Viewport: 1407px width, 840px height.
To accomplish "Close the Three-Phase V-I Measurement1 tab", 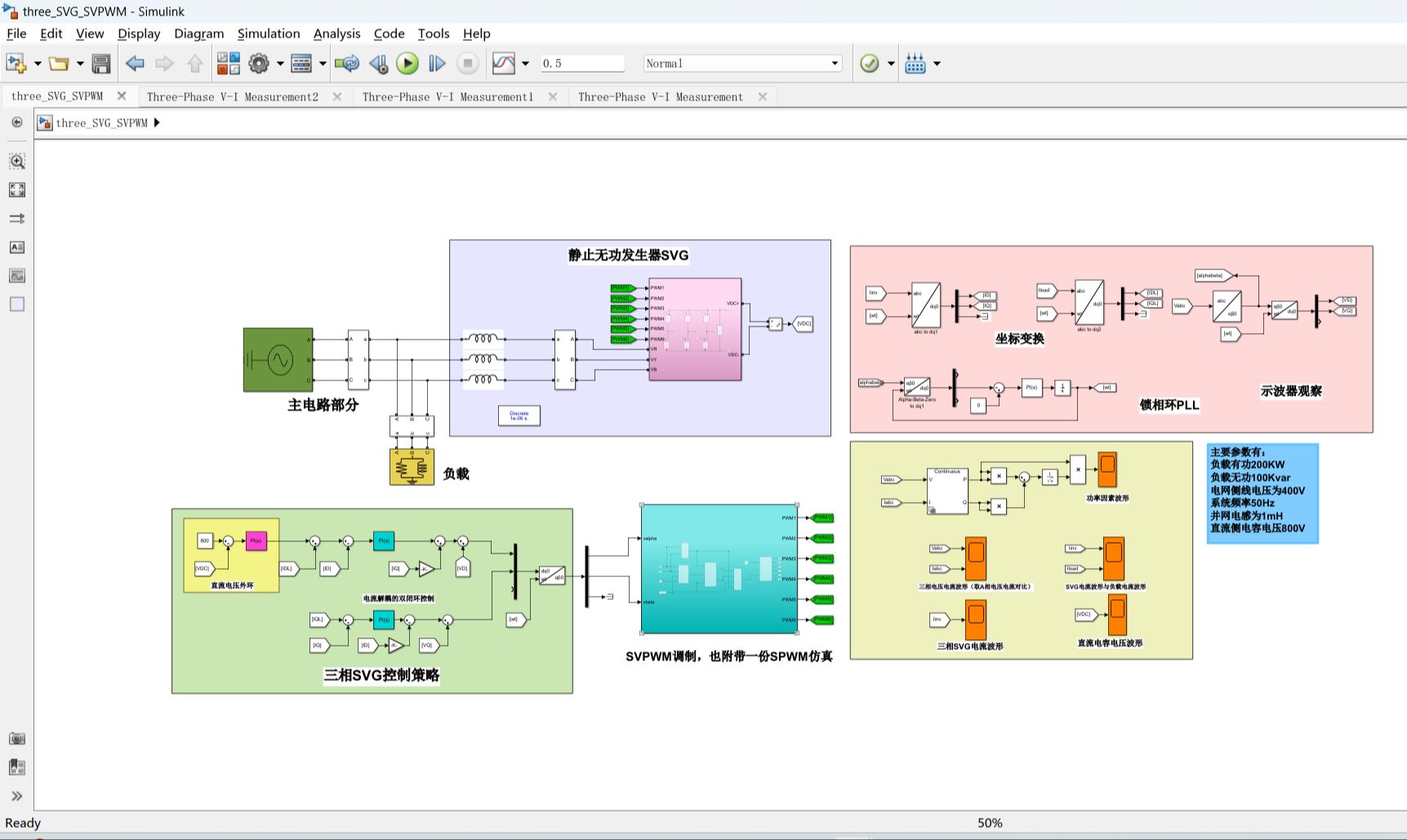I will tap(553, 96).
